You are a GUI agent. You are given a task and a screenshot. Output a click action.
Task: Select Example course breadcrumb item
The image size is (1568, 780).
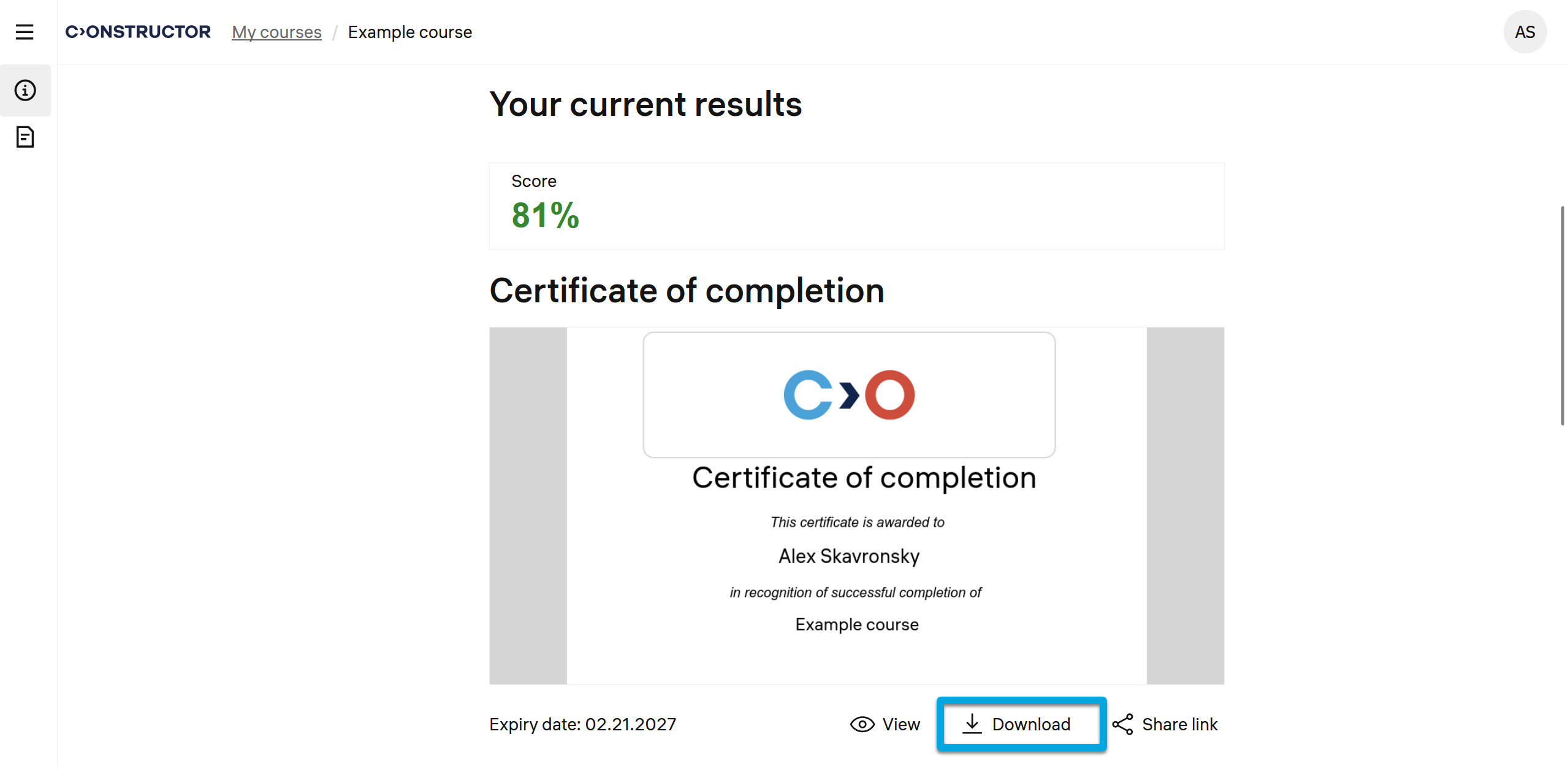(x=410, y=32)
